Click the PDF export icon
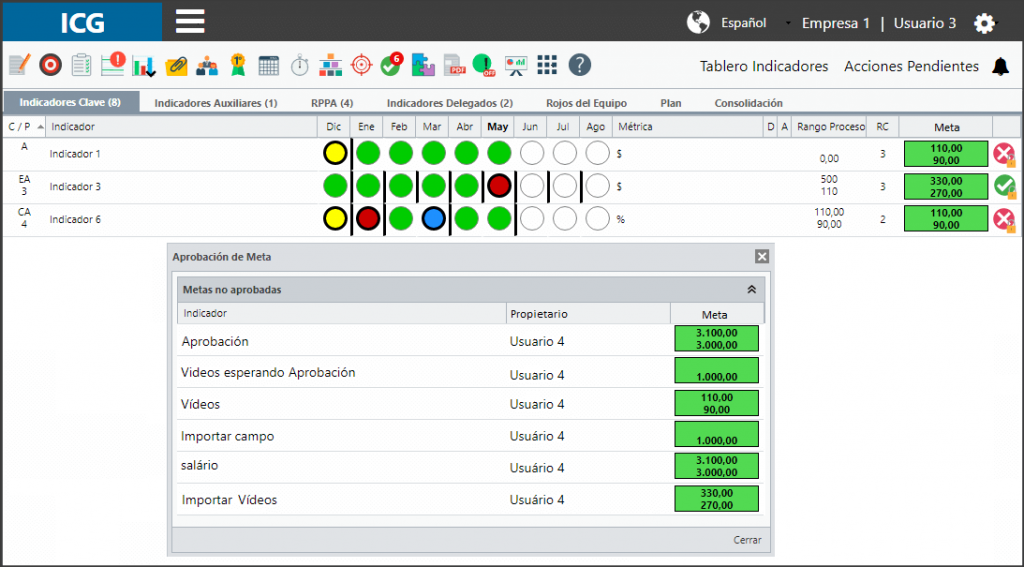This screenshot has width=1024, height=567. pyautogui.click(x=455, y=65)
